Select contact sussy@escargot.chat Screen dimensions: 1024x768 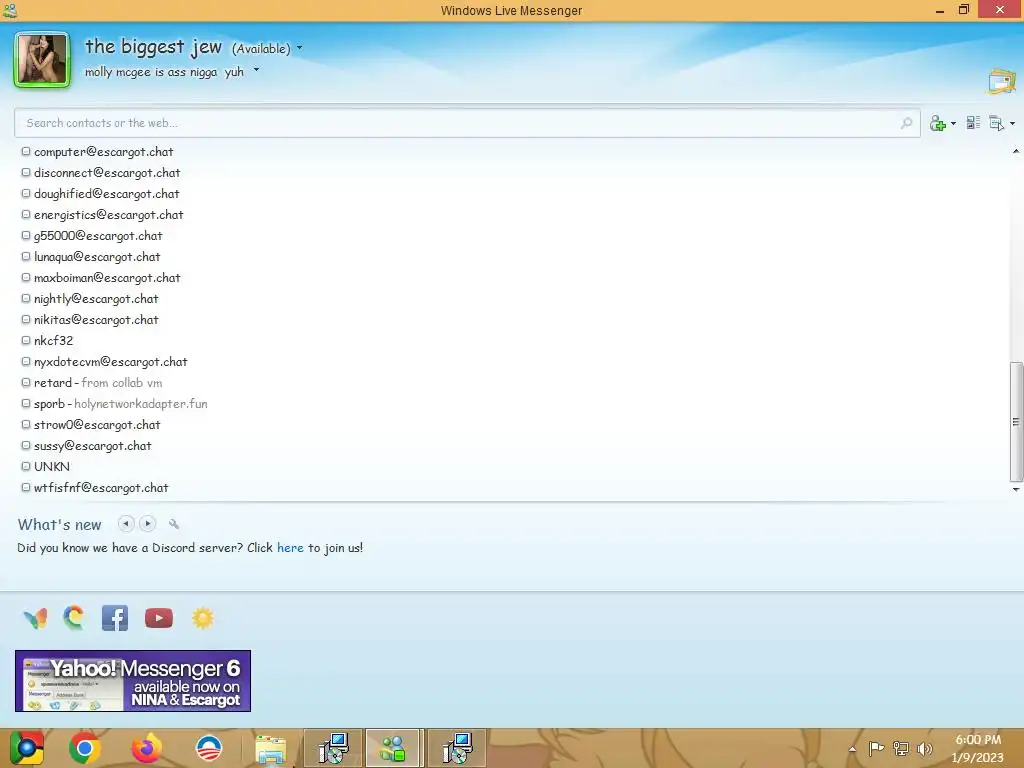(93, 445)
